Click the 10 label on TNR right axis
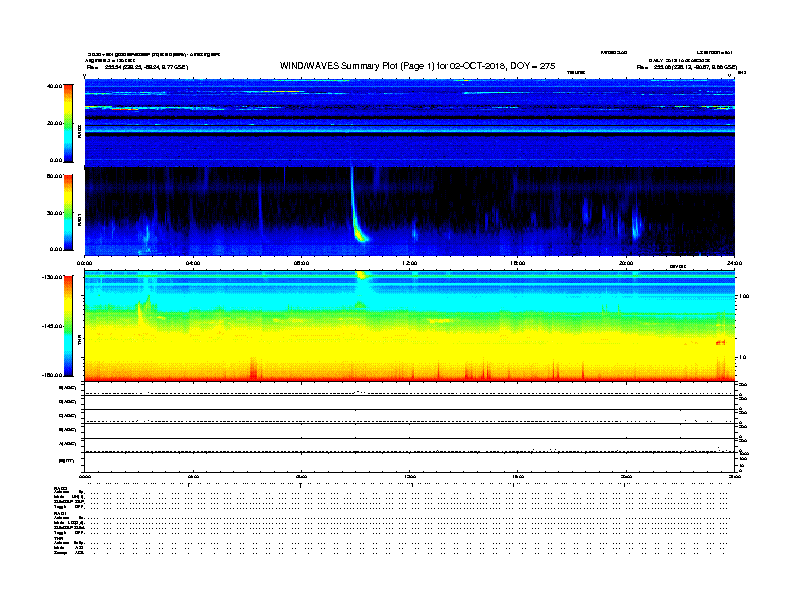Image resolution: width=792 pixels, height=612 pixels. click(x=742, y=358)
